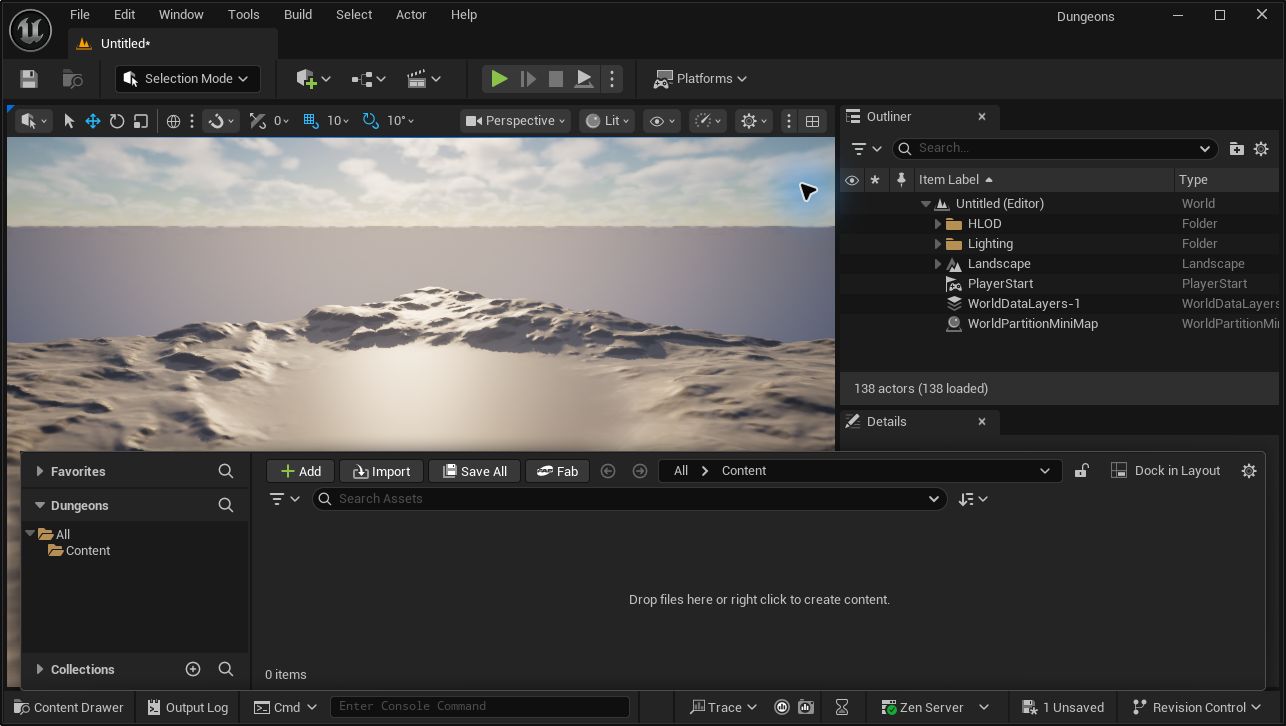The height and width of the screenshot is (726, 1286).
Task: Open the Perspective viewport dropdown
Action: (x=516, y=121)
